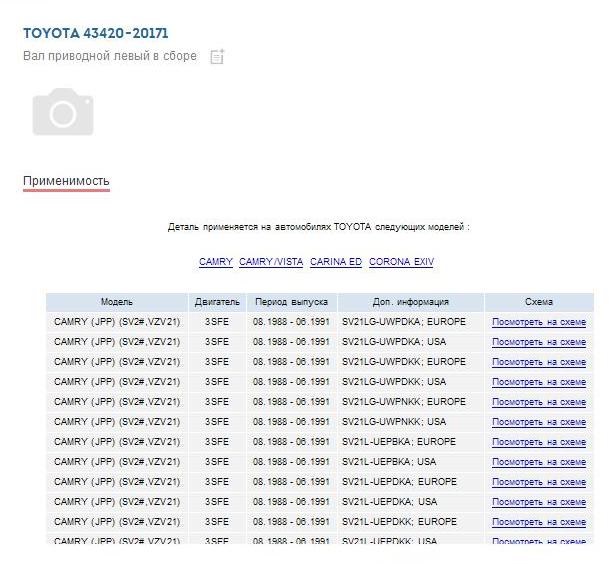View schema for SV21L-UEPDKA; USA row
Image resolution: width=615 pixels, height=564 pixels.
[x=538, y=502]
